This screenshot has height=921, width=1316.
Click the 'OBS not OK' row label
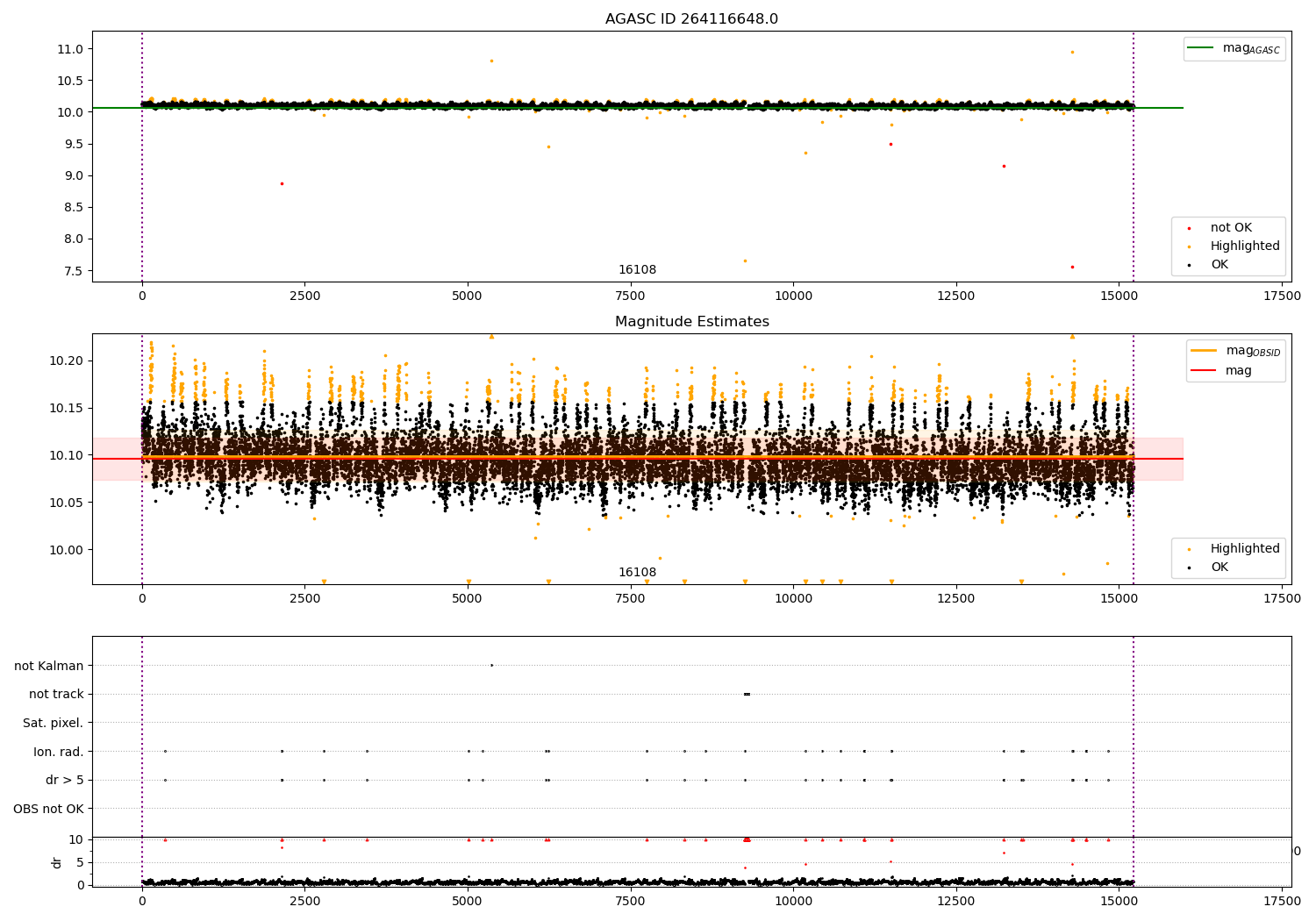tap(49, 809)
